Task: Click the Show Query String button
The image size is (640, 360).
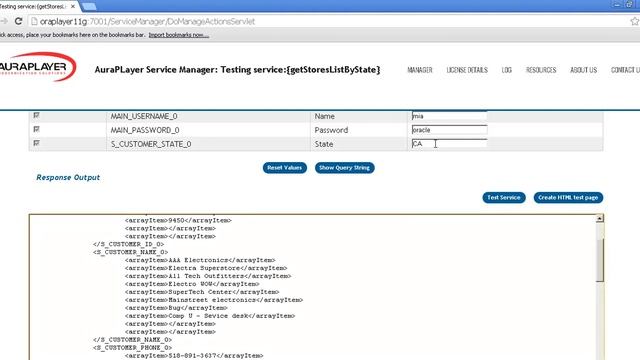Action: (344, 168)
